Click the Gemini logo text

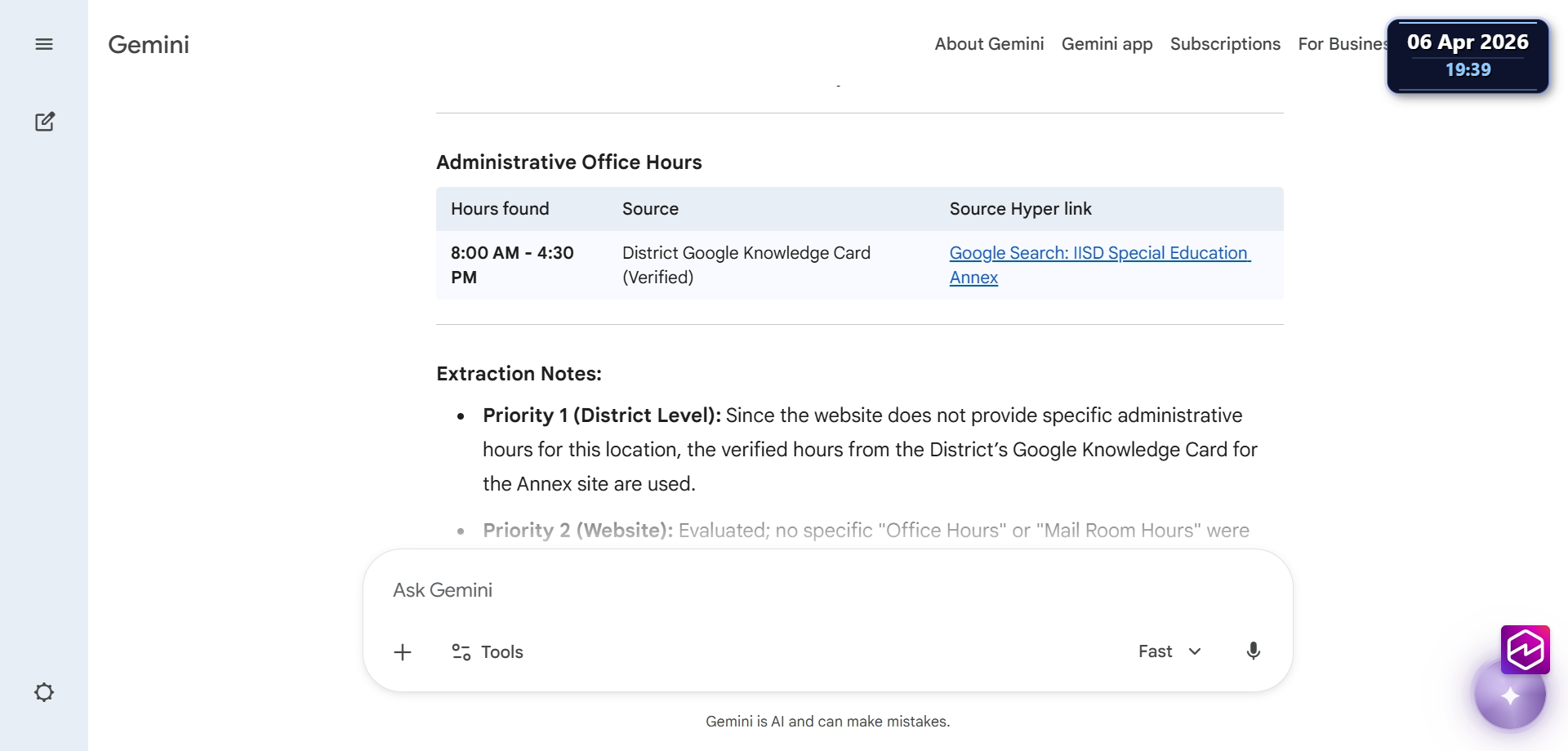tap(149, 44)
